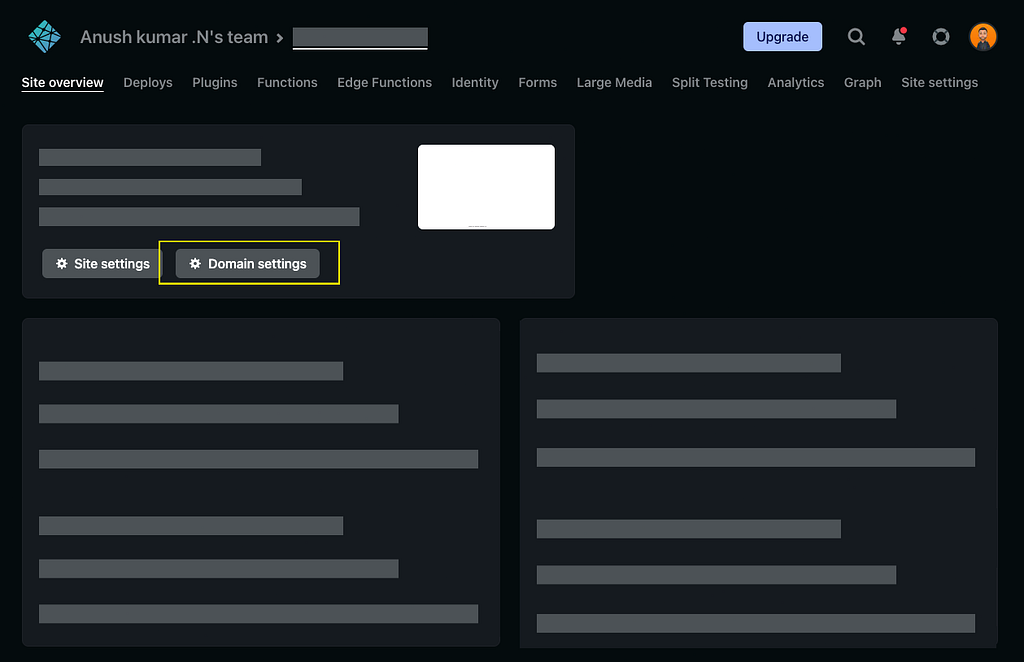Select the Site overview tab
Image resolution: width=1024 pixels, height=662 pixels.
click(63, 82)
